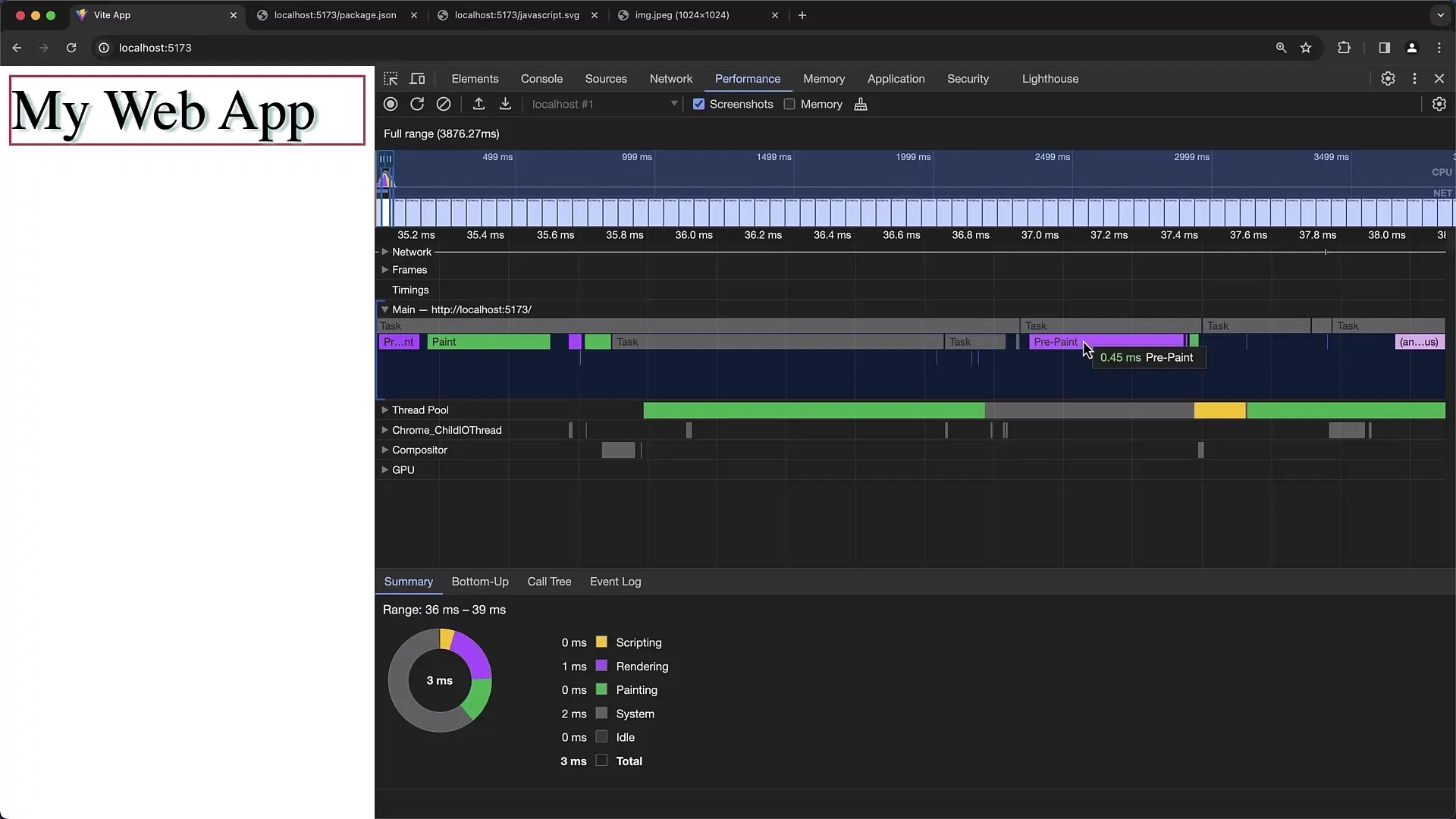
Task: Select the Bottom-Up analysis tab
Action: point(480,581)
